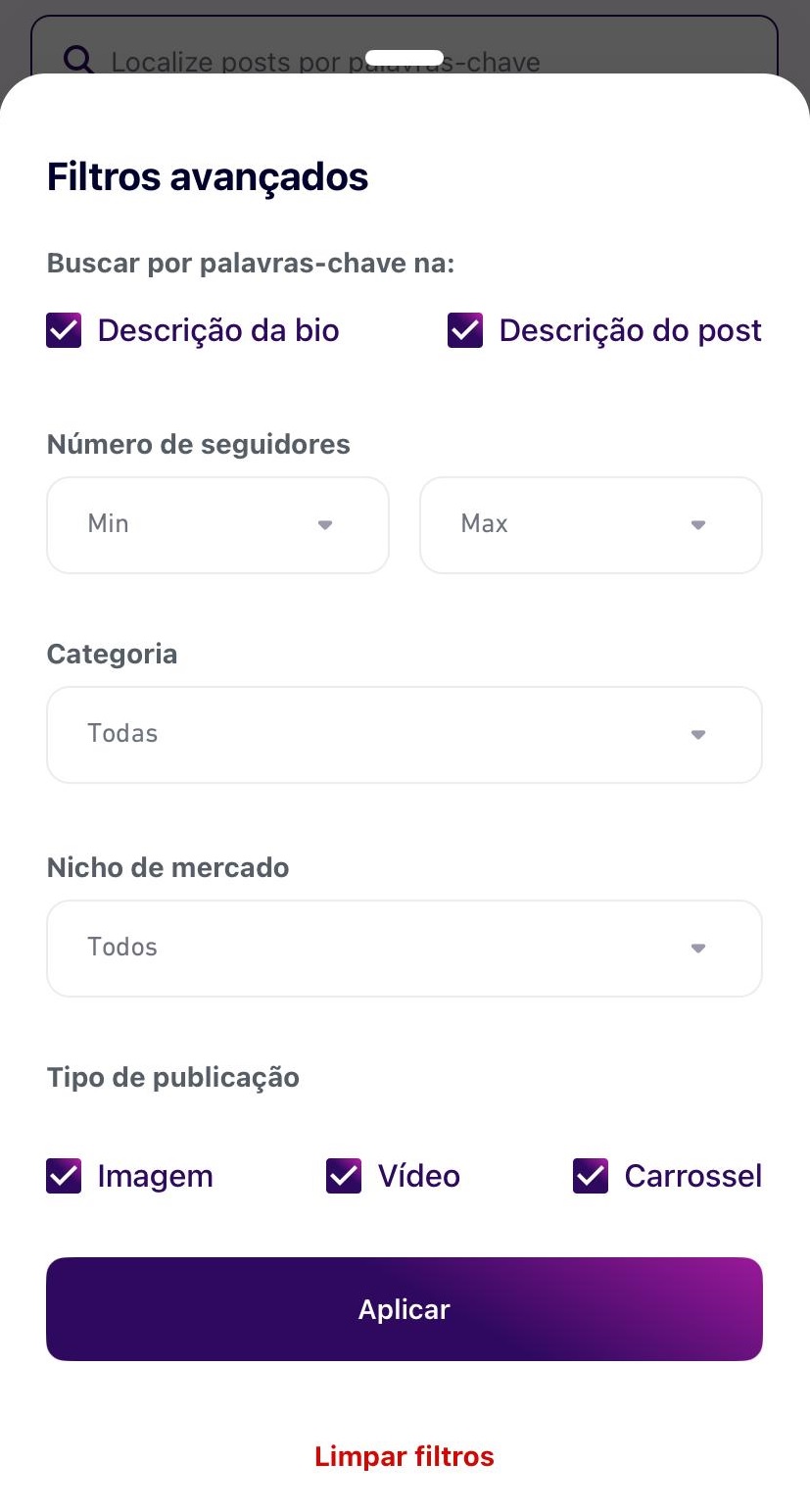The width and height of the screenshot is (810, 1512).
Task: Click the Carrossel label text
Action: (x=692, y=1176)
